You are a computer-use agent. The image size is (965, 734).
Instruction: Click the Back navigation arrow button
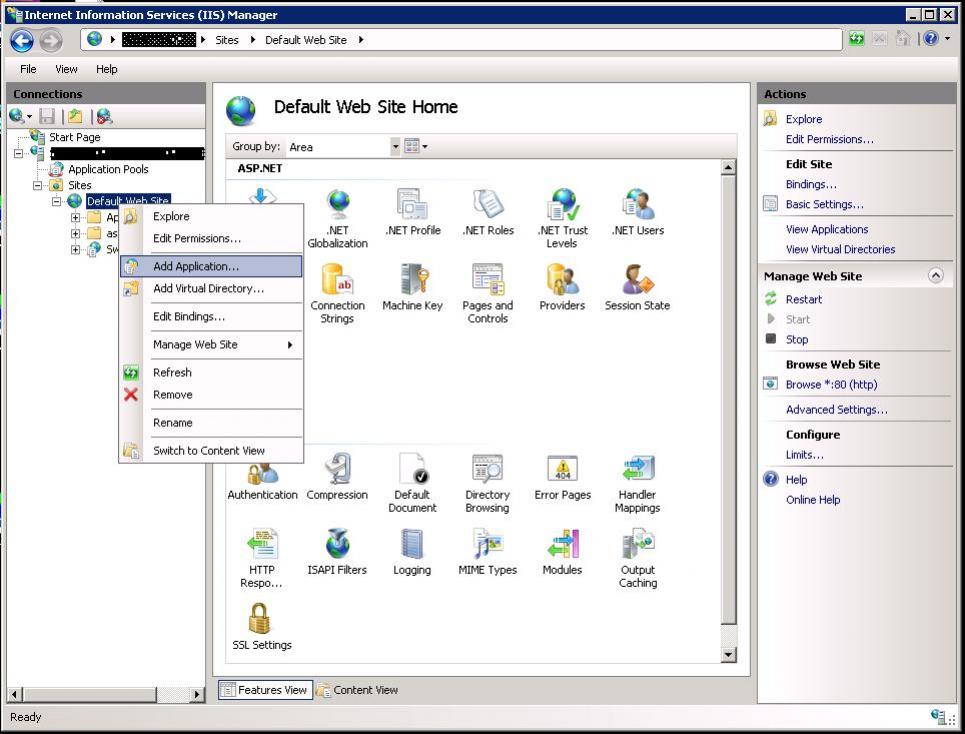point(22,41)
